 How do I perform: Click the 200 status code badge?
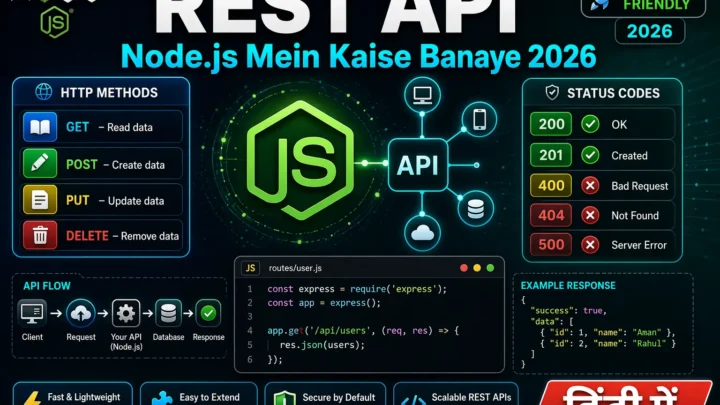pyautogui.click(x=551, y=124)
